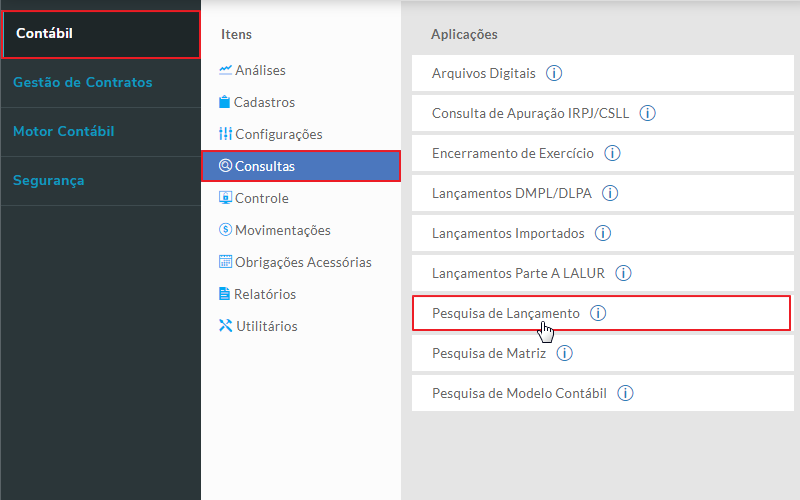Click info icon next to Pesquisa de Lançamento
The width and height of the screenshot is (800, 500).
click(x=598, y=313)
